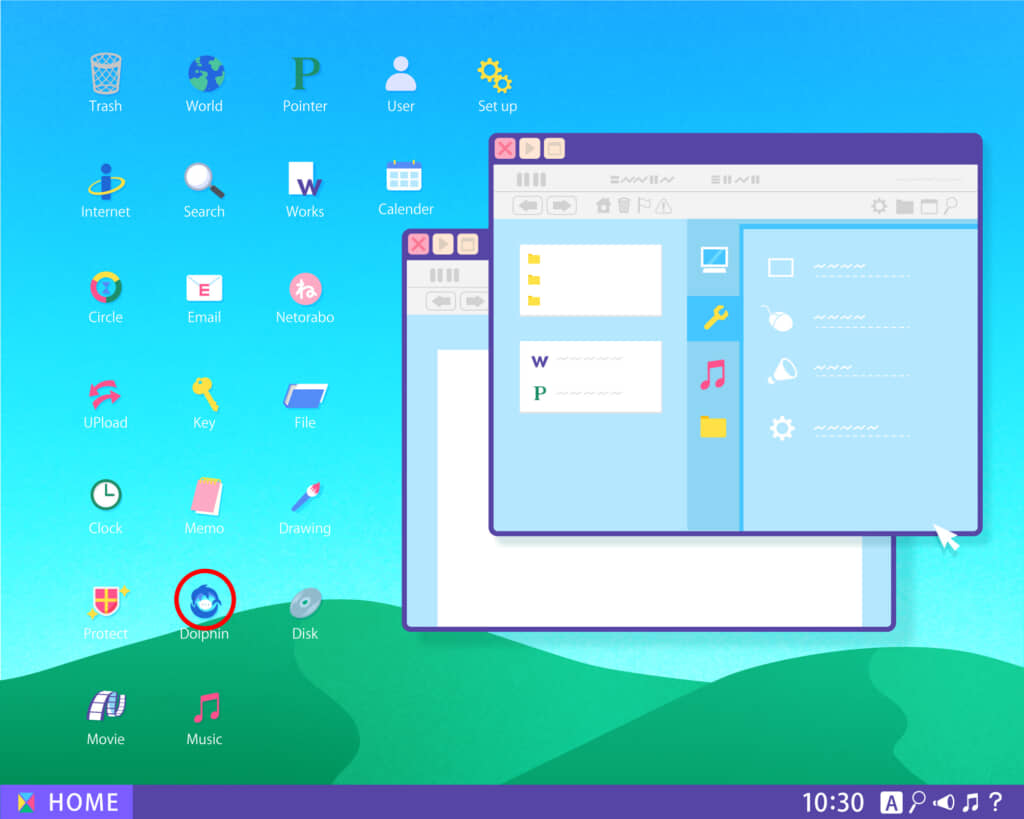Select the wrench tools sidebar tab
Viewport: 1024px width, 819px height.
pyautogui.click(x=714, y=318)
